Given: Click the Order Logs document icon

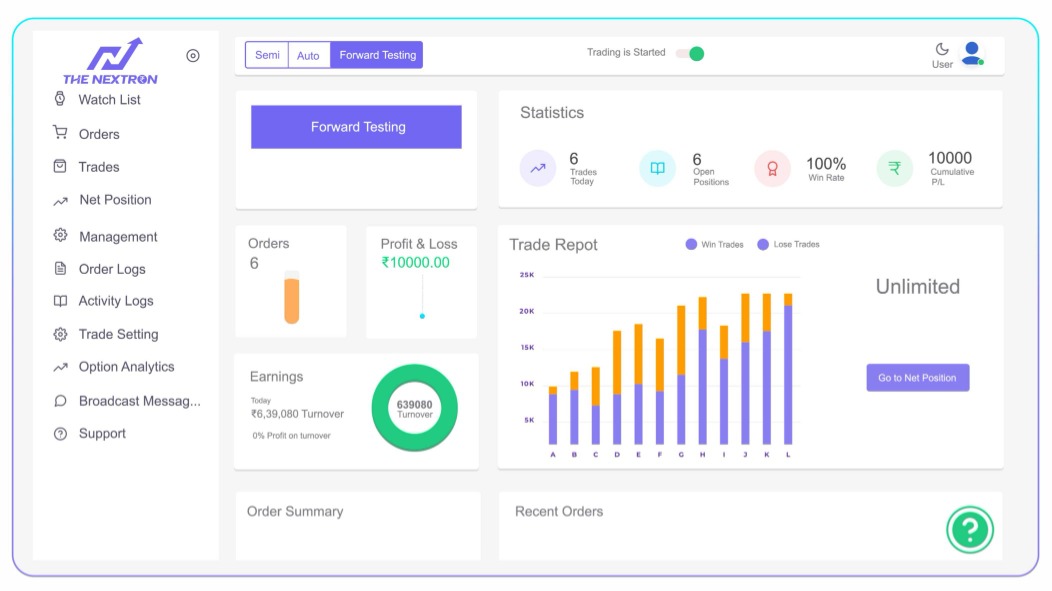Looking at the screenshot, I should [x=60, y=268].
